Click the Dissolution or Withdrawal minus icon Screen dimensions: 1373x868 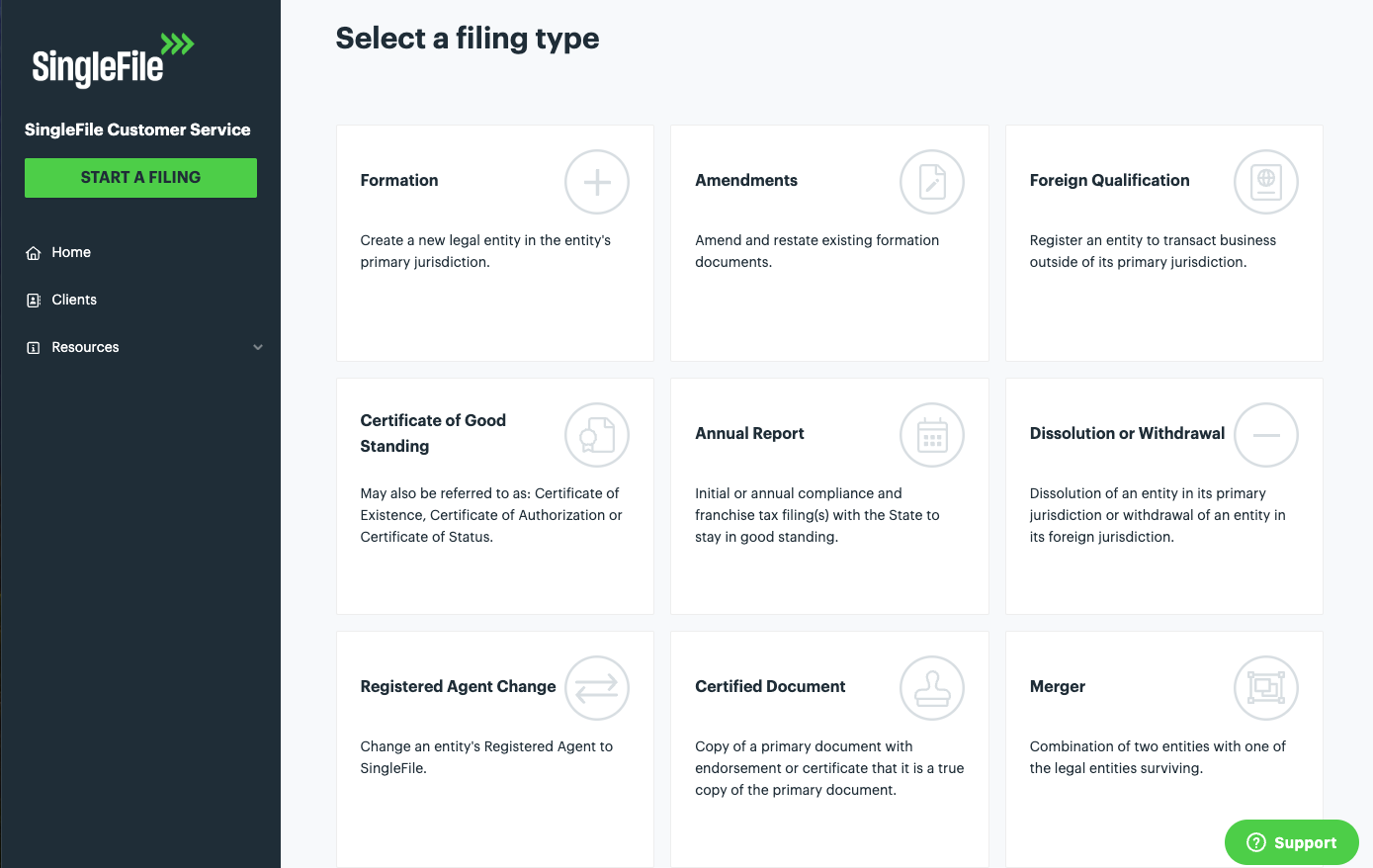tap(1266, 435)
